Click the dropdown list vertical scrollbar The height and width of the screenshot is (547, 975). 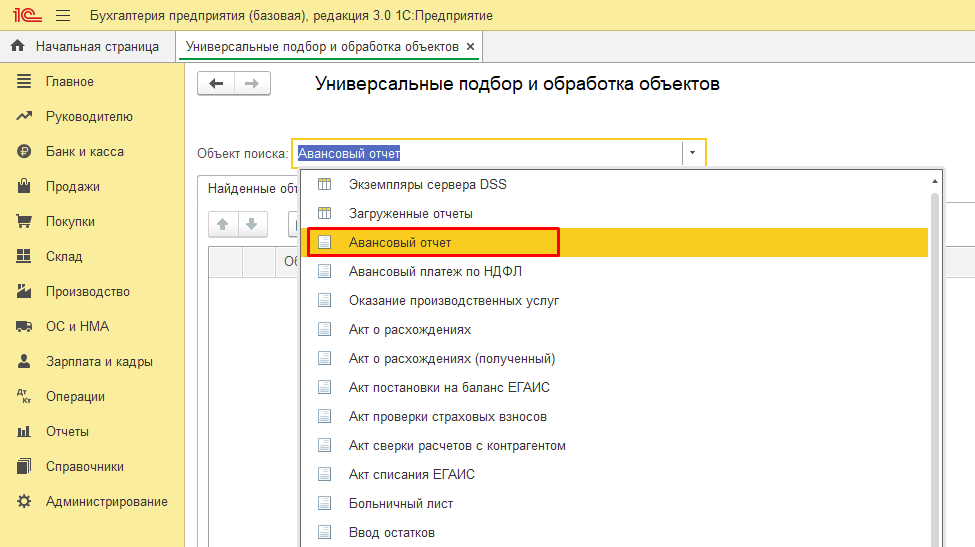[935, 360]
